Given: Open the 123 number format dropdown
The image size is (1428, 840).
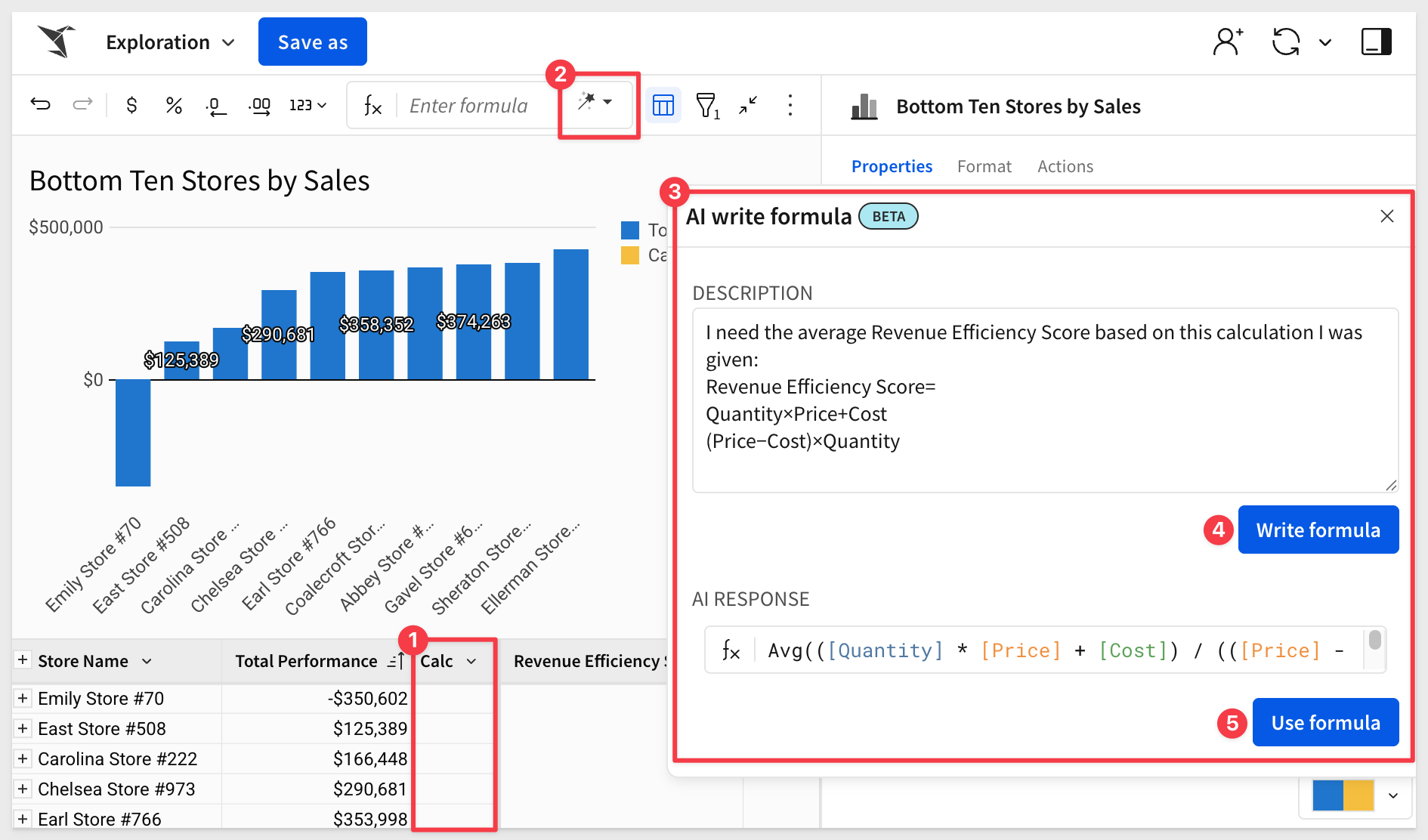Looking at the screenshot, I should (308, 105).
